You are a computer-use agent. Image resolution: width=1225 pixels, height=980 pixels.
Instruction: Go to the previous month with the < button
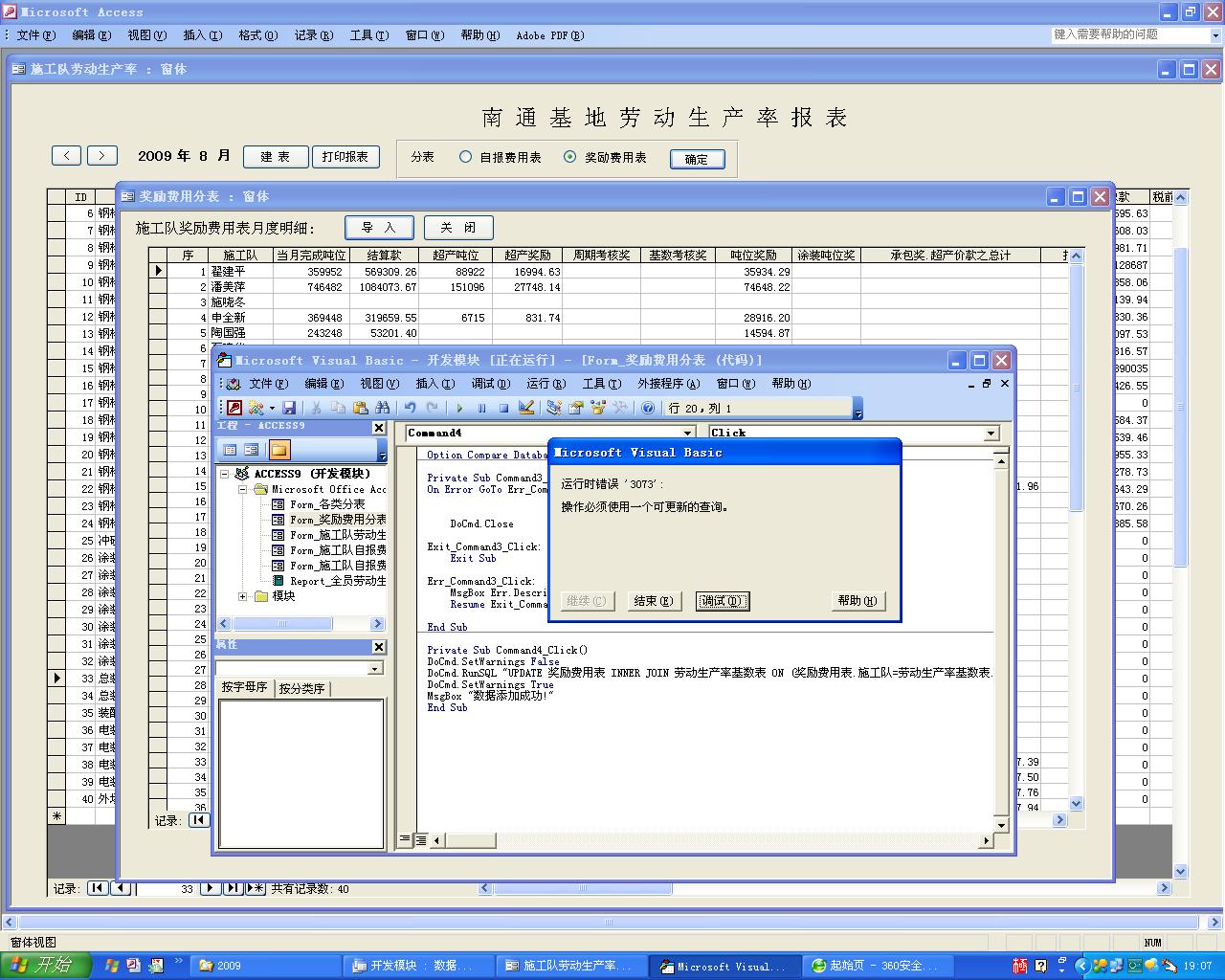point(66,156)
